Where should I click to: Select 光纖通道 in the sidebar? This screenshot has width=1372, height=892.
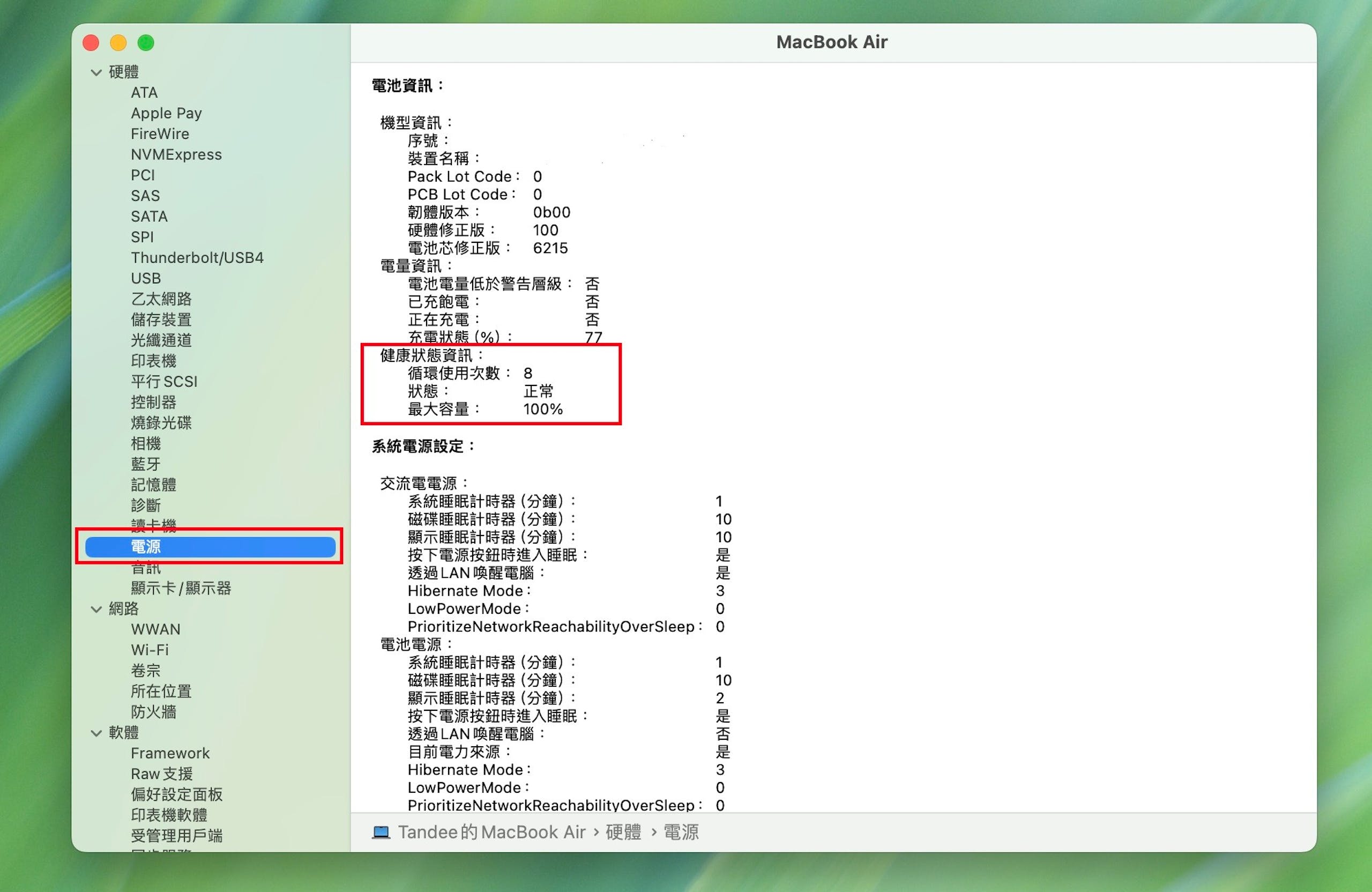coord(161,340)
